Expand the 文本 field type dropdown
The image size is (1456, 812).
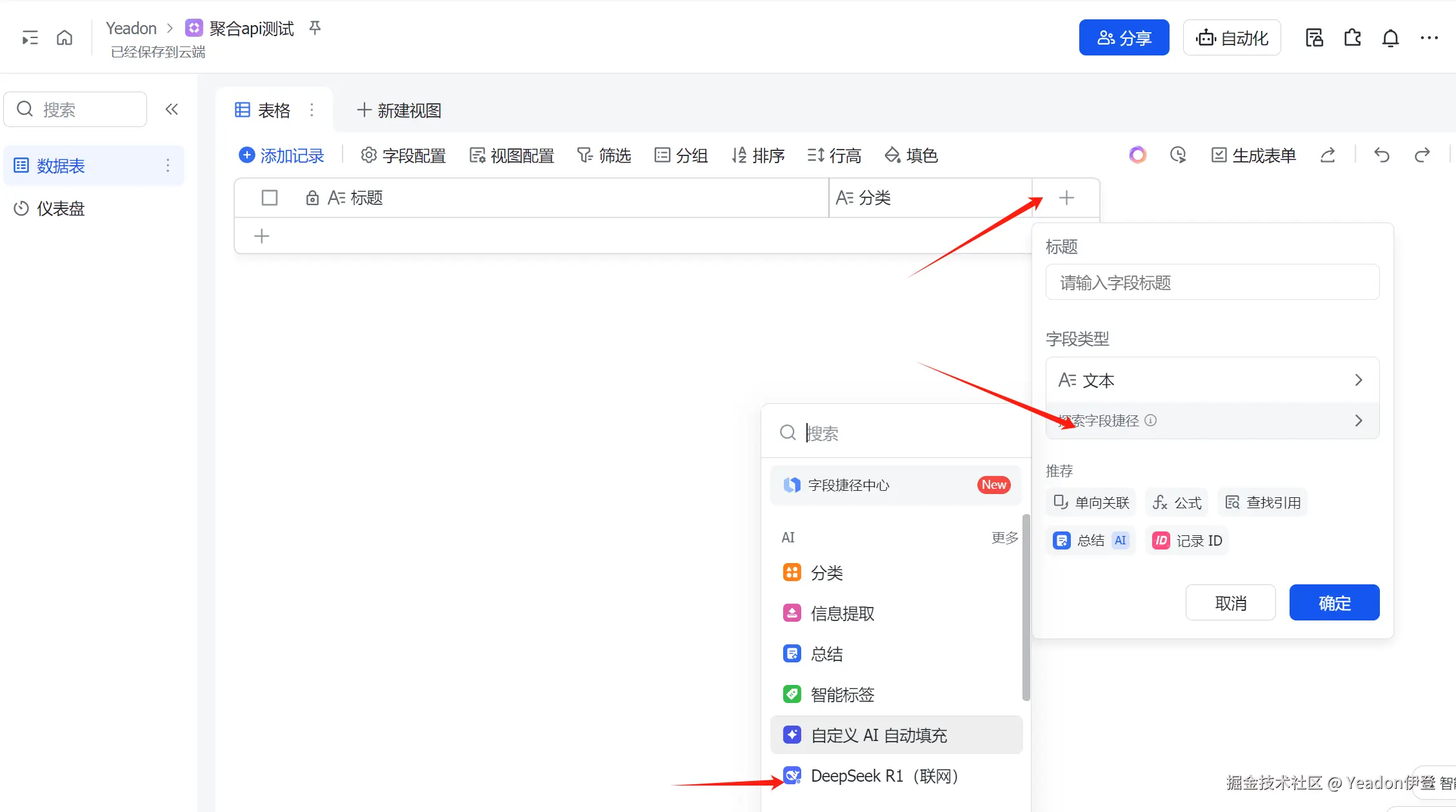pyautogui.click(x=1212, y=381)
